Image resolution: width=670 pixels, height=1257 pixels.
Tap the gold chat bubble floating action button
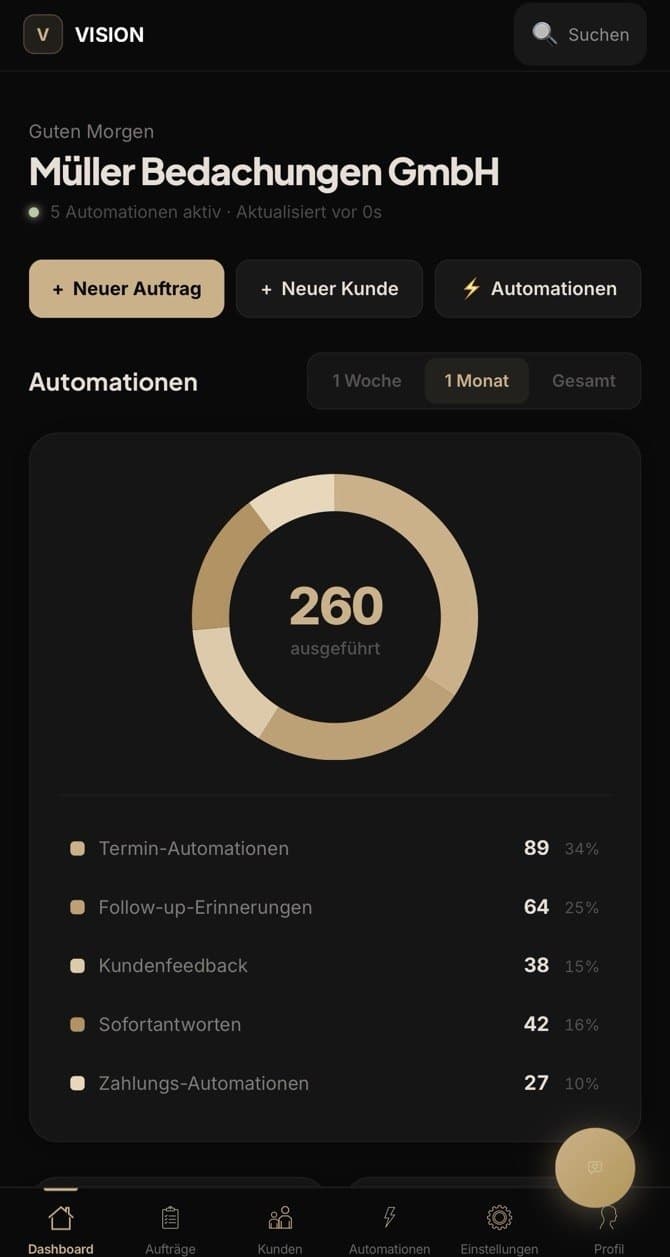coord(594,1168)
